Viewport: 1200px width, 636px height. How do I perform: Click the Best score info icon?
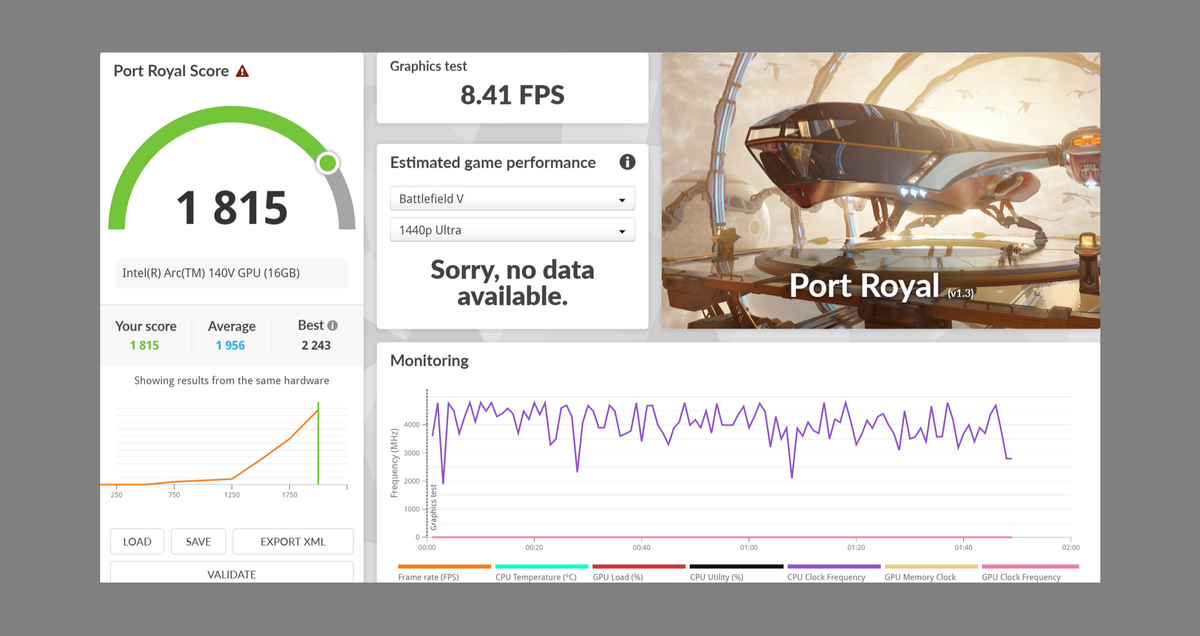click(332, 325)
